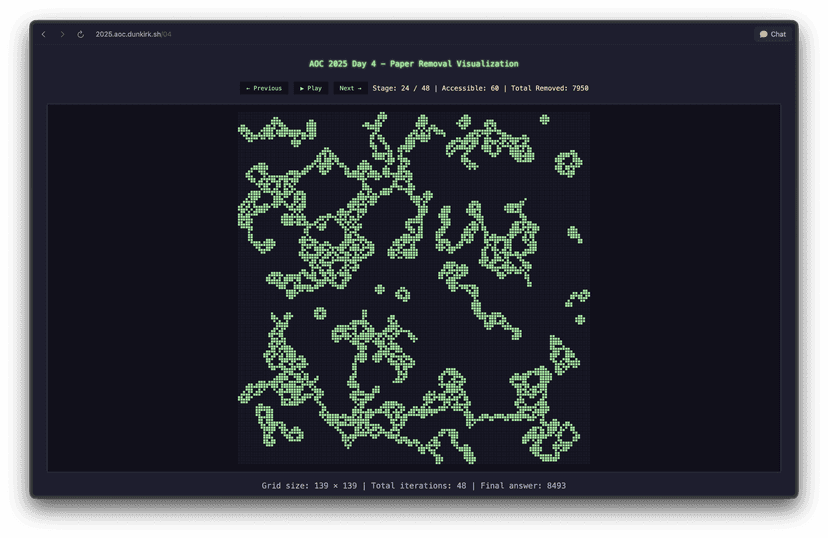Image resolution: width=828 pixels, height=538 pixels.
Task: Click the browser forward arrow
Action: coord(62,34)
